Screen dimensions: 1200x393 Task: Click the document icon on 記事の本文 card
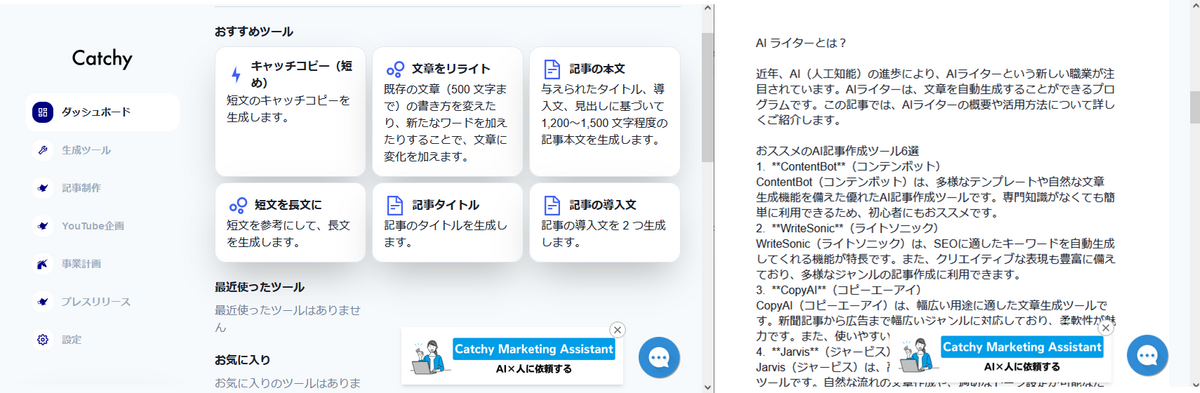(551, 69)
